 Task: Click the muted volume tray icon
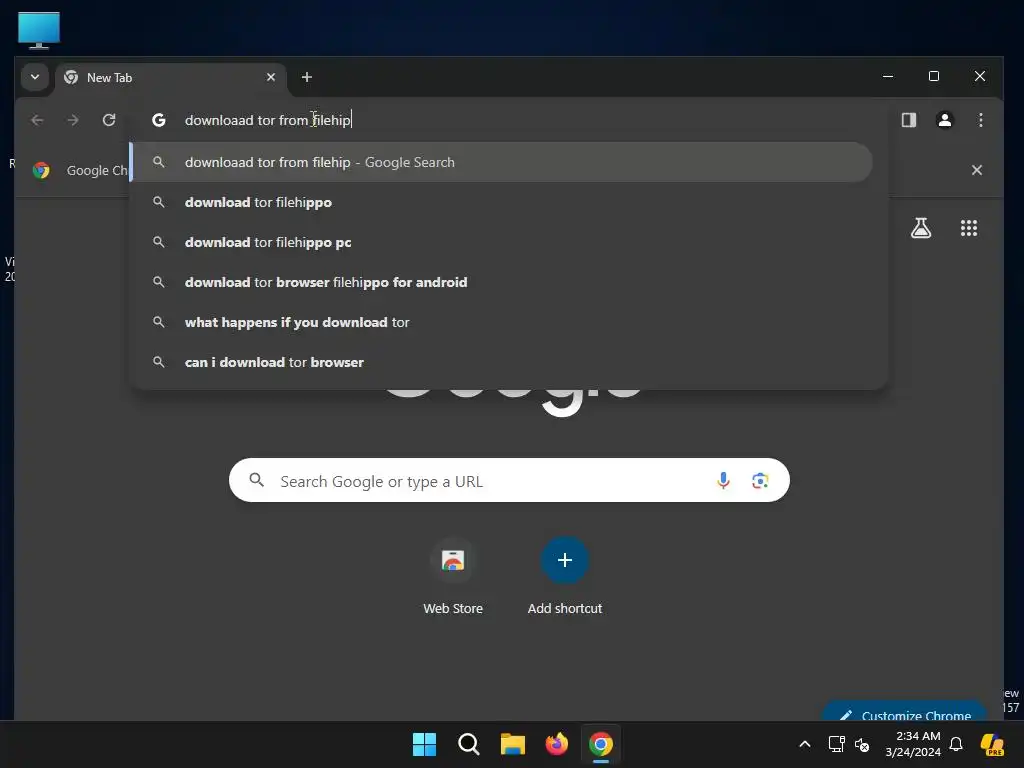[x=862, y=744]
